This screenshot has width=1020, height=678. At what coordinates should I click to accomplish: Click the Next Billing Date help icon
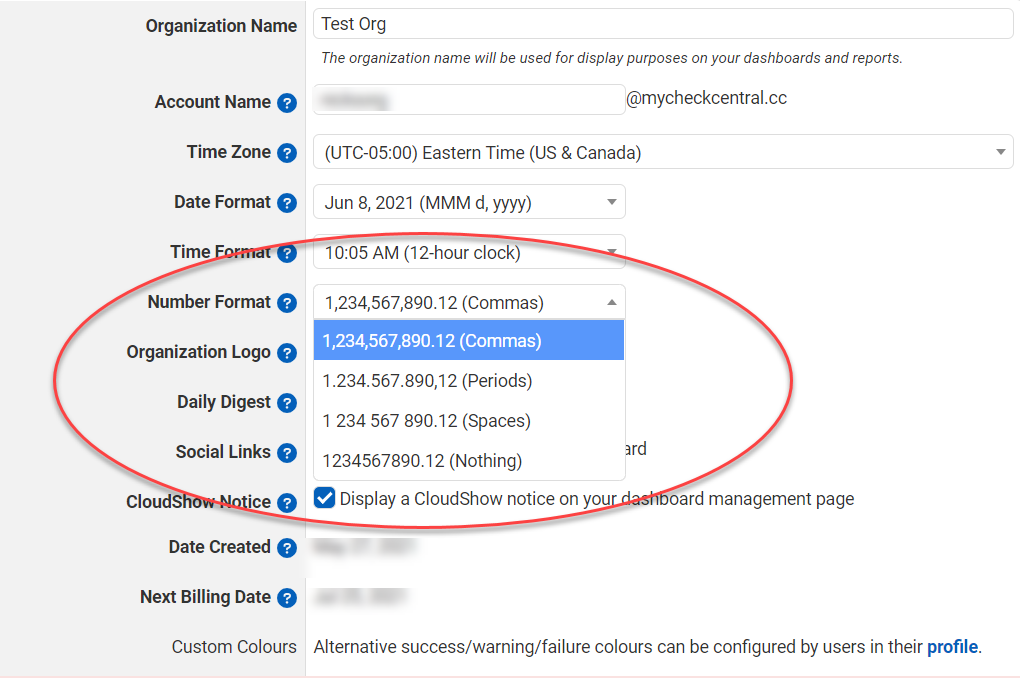(287, 598)
